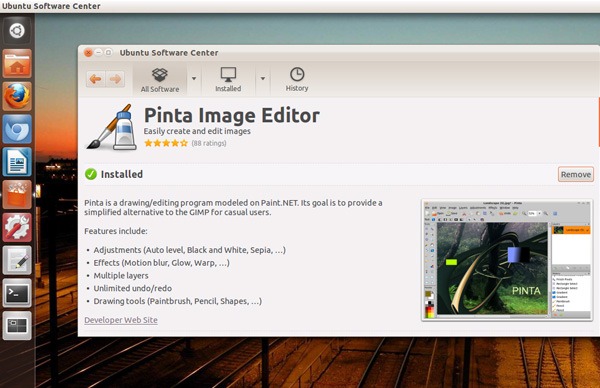Open LibreOffice Writer from the dock
Viewport: 600px width, 388px height.
click(17, 162)
